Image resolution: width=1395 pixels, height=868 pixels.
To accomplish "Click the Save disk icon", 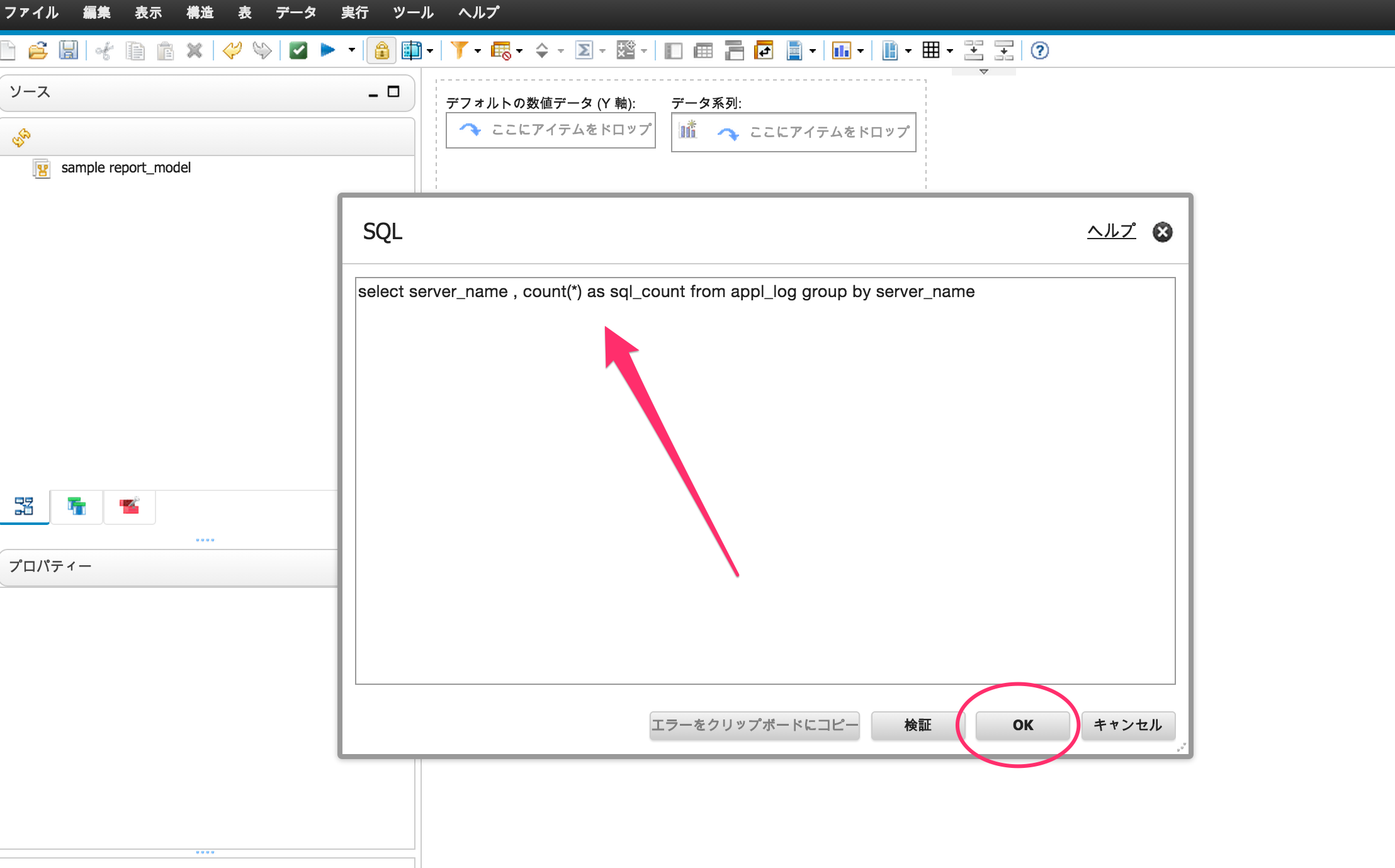I will pyautogui.click(x=68, y=50).
